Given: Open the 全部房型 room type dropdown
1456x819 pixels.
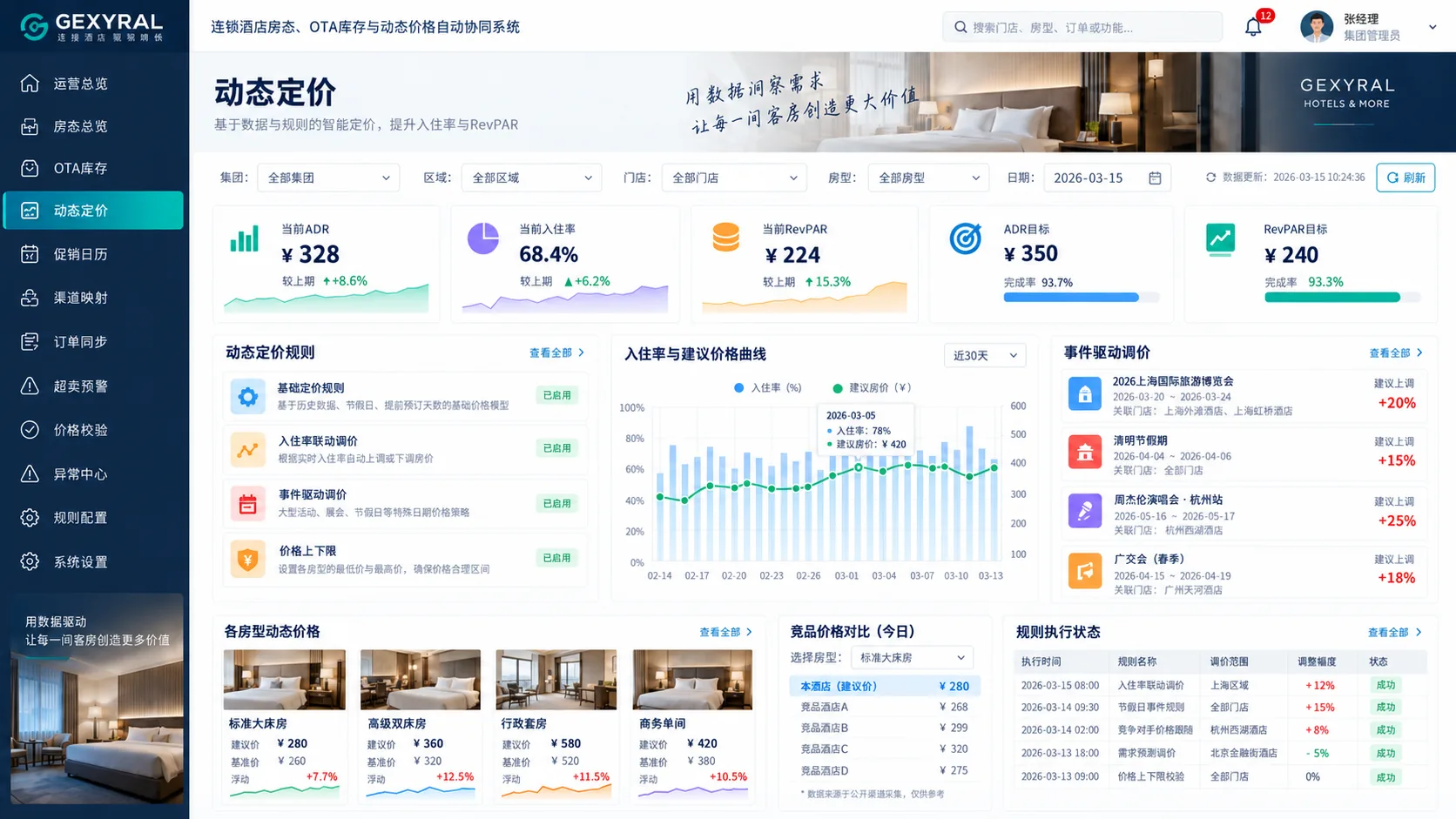Looking at the screenshot, I should (x=928, y=178).
